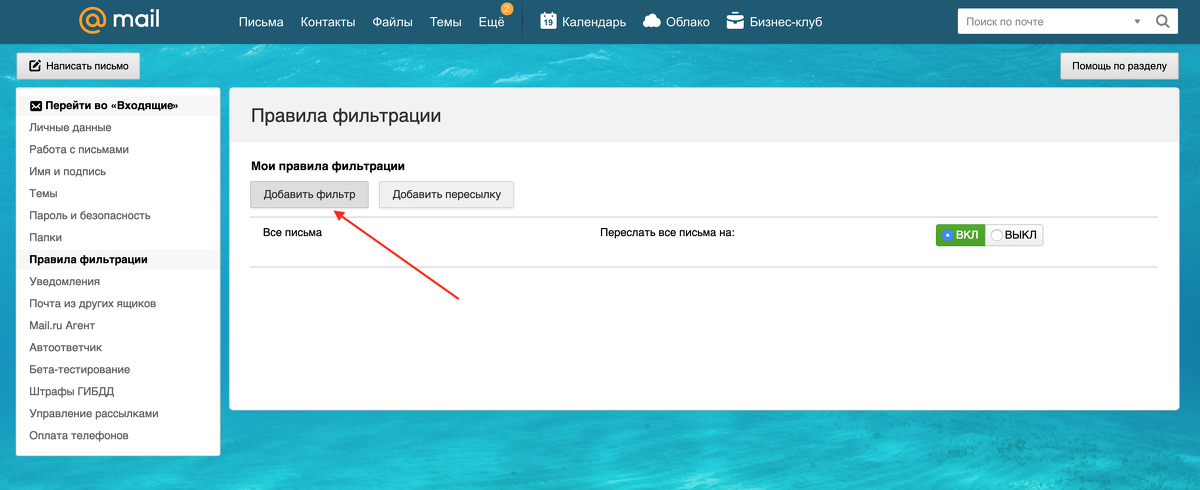Open Календарь link in header
Screen dimensions: 1200x490
coord(594,22)
